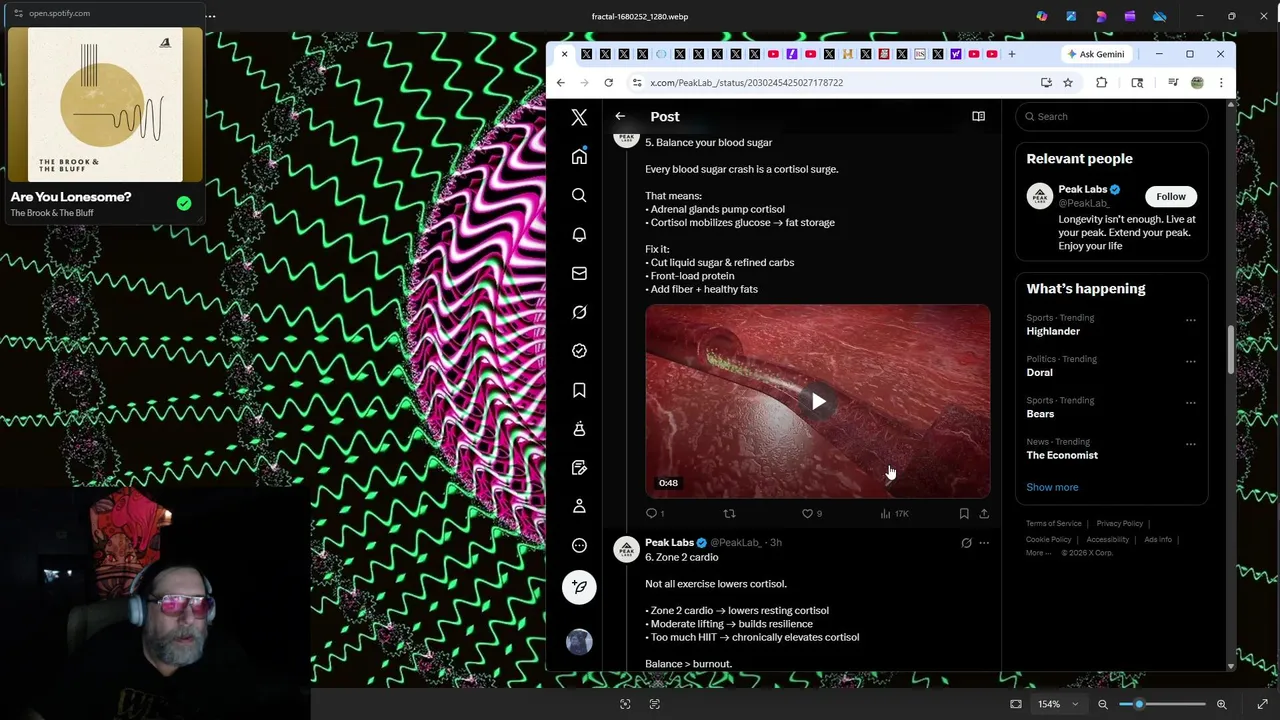View analytics showing 17K views
The width and height of the screenshot is (1280, 720).
[x=894, y=513]
